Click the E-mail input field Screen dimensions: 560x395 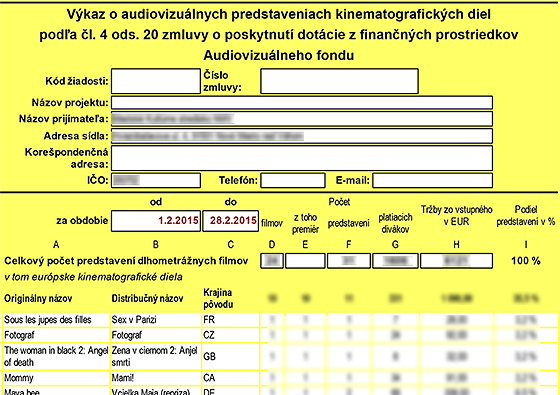(x=432, y=180)
